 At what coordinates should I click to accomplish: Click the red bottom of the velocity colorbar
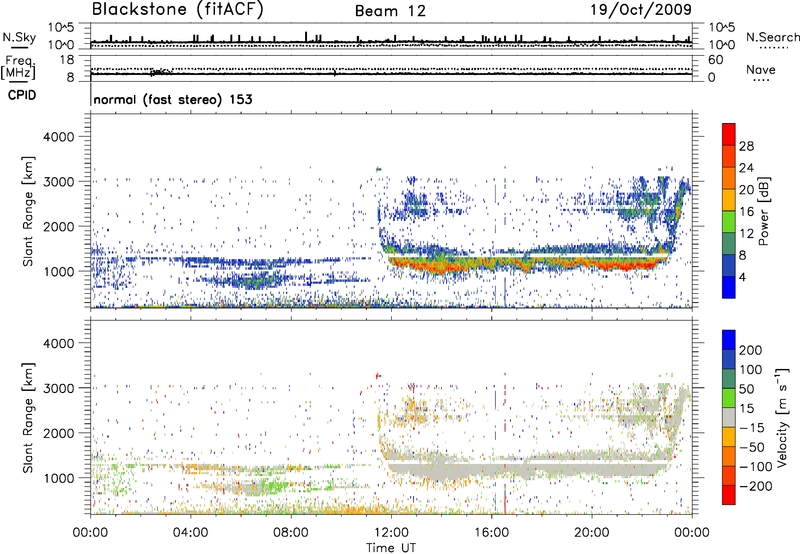(729, 495)
